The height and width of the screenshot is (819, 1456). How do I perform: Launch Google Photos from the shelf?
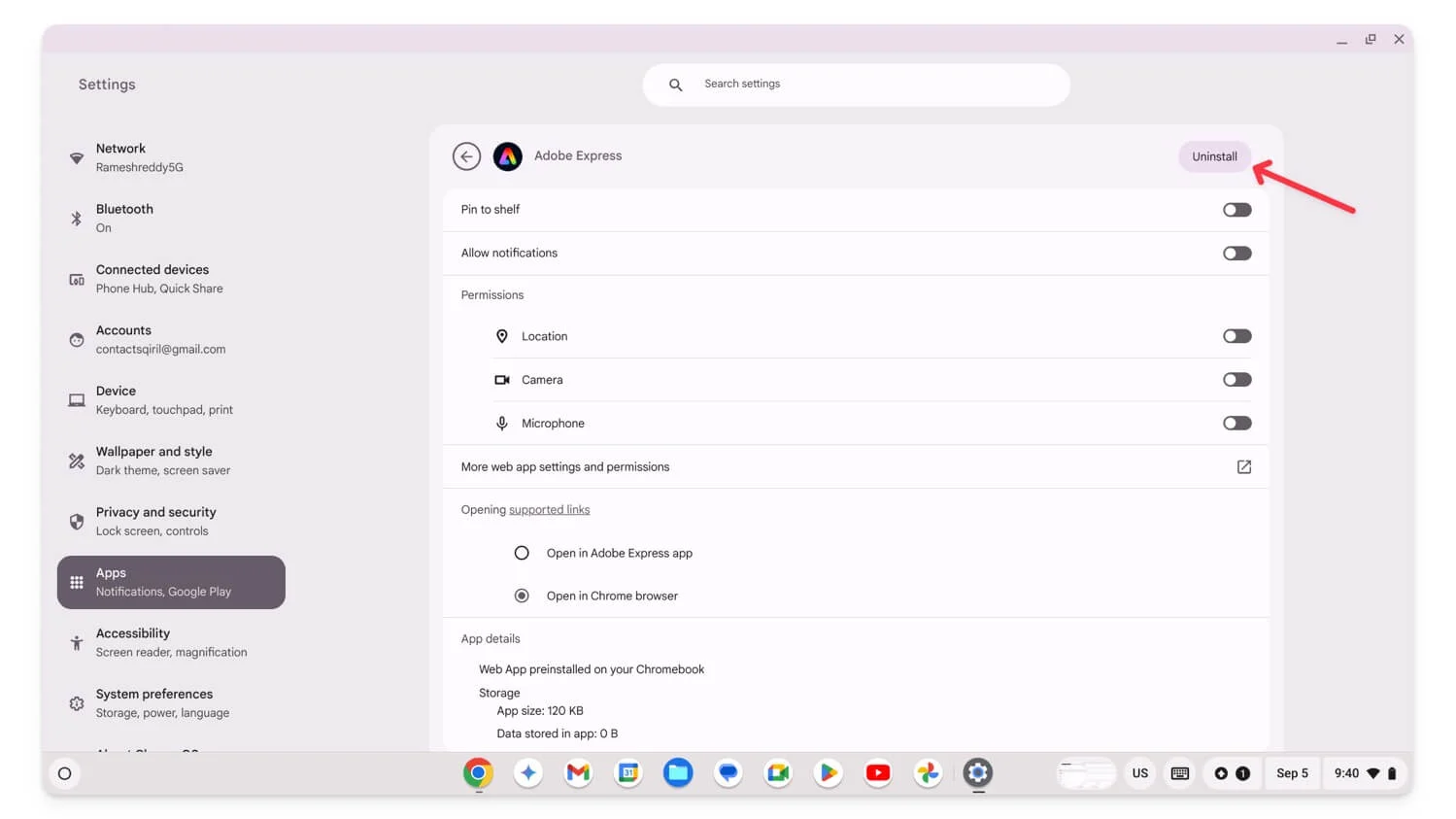coord(928,773)
